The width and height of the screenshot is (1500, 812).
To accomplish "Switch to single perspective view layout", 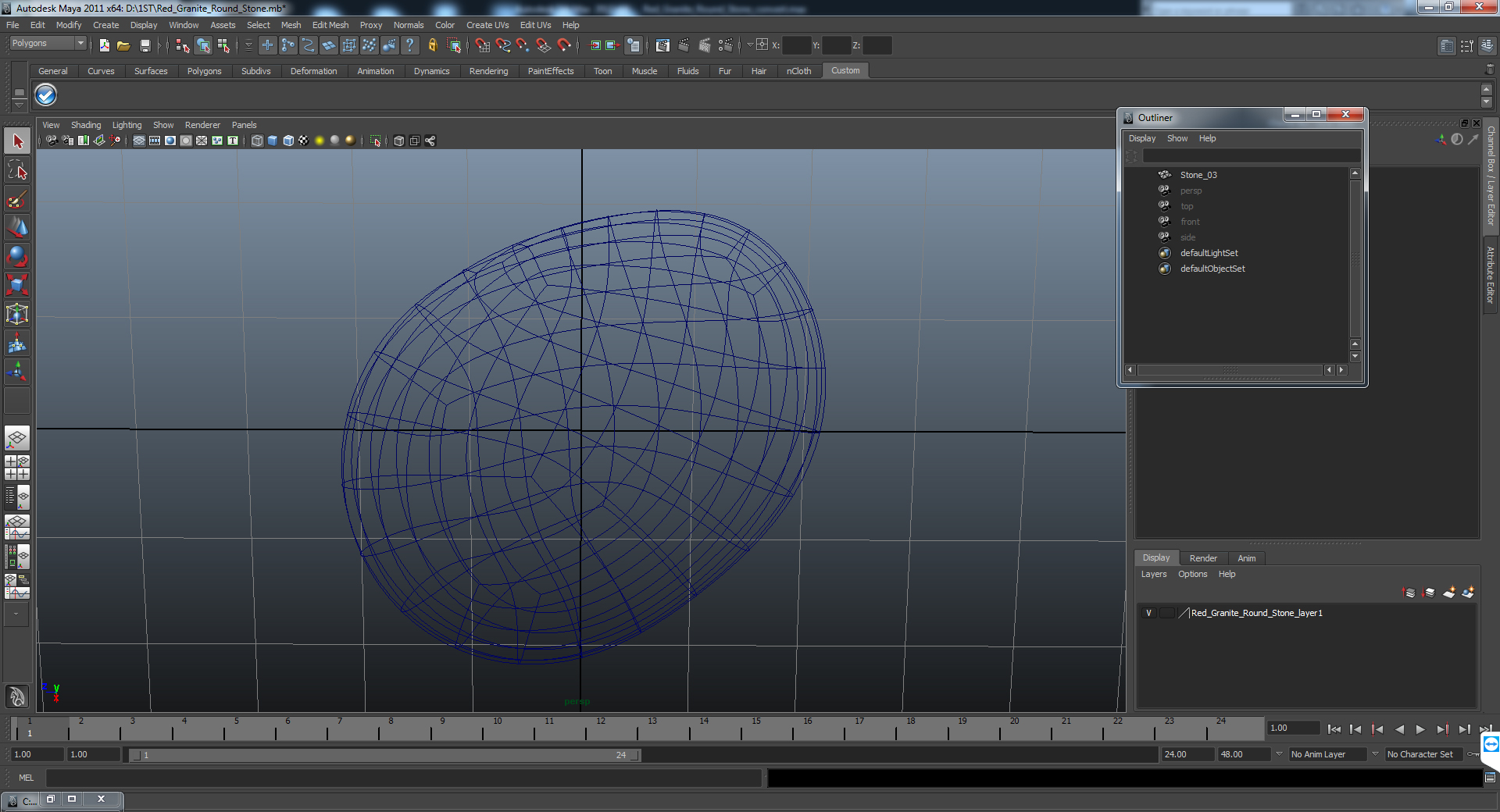I will pyautogui.click(x=17, y=438).
